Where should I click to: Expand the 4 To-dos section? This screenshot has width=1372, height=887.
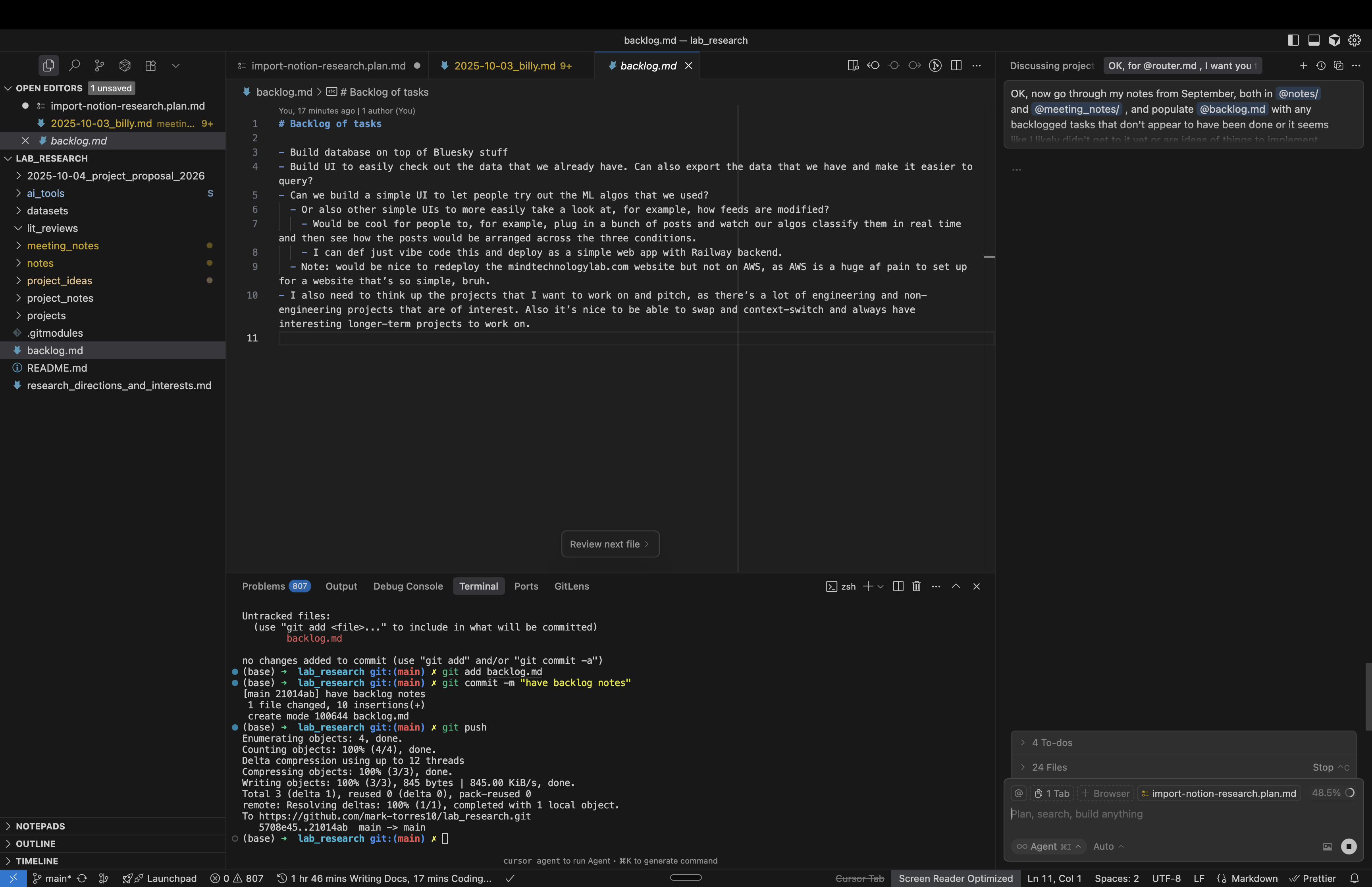1051,743
